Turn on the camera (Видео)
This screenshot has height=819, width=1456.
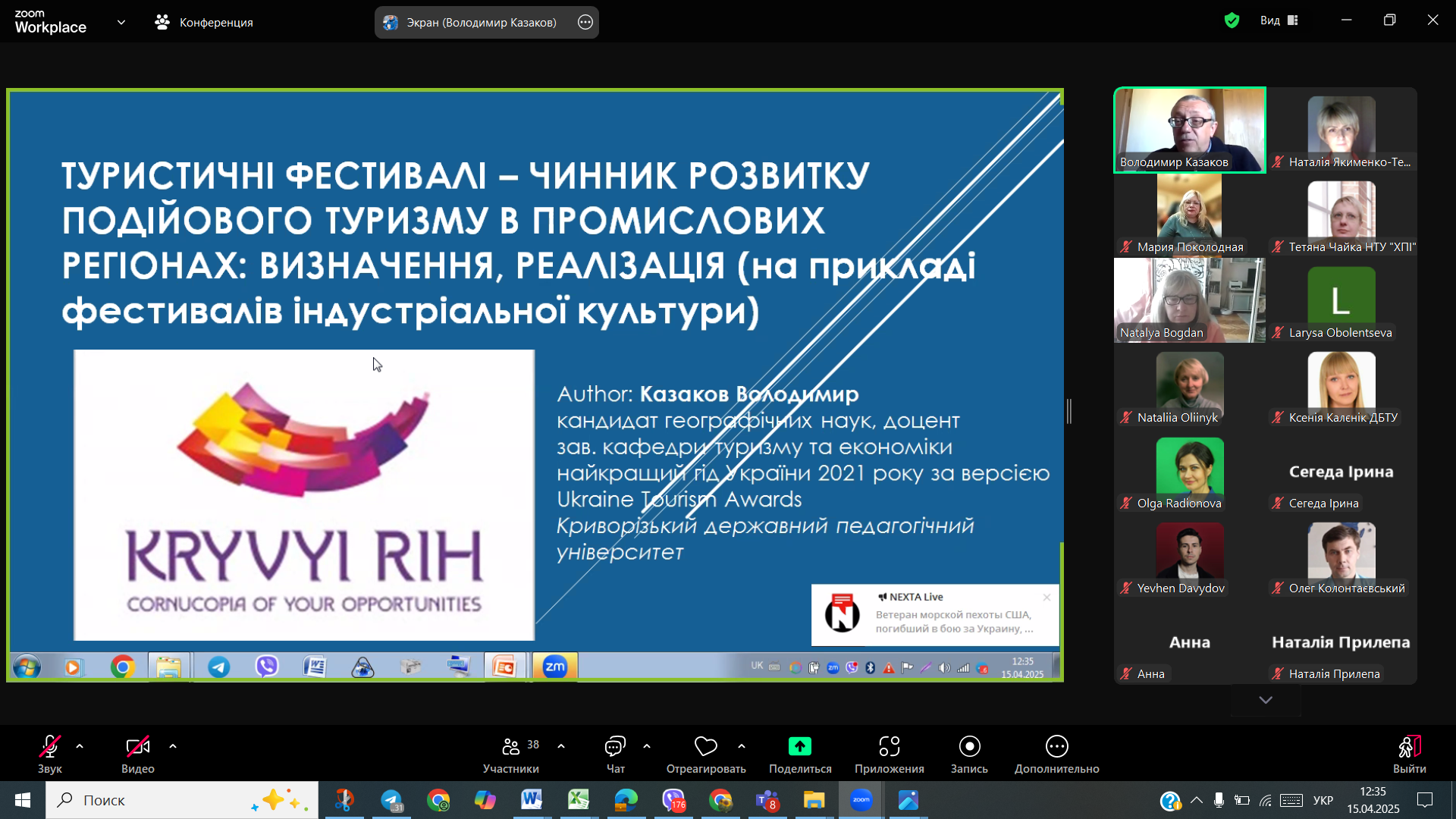(137, 755)
